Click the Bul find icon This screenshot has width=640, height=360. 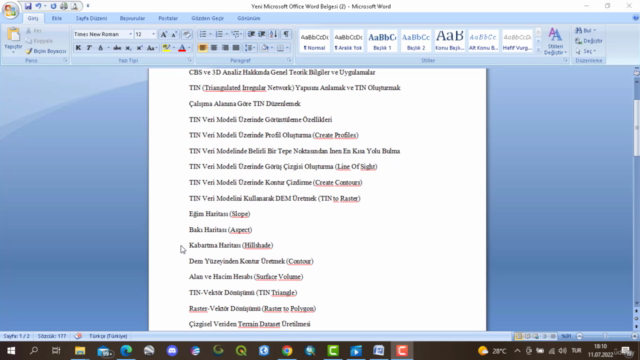click(x=578, y=31)
